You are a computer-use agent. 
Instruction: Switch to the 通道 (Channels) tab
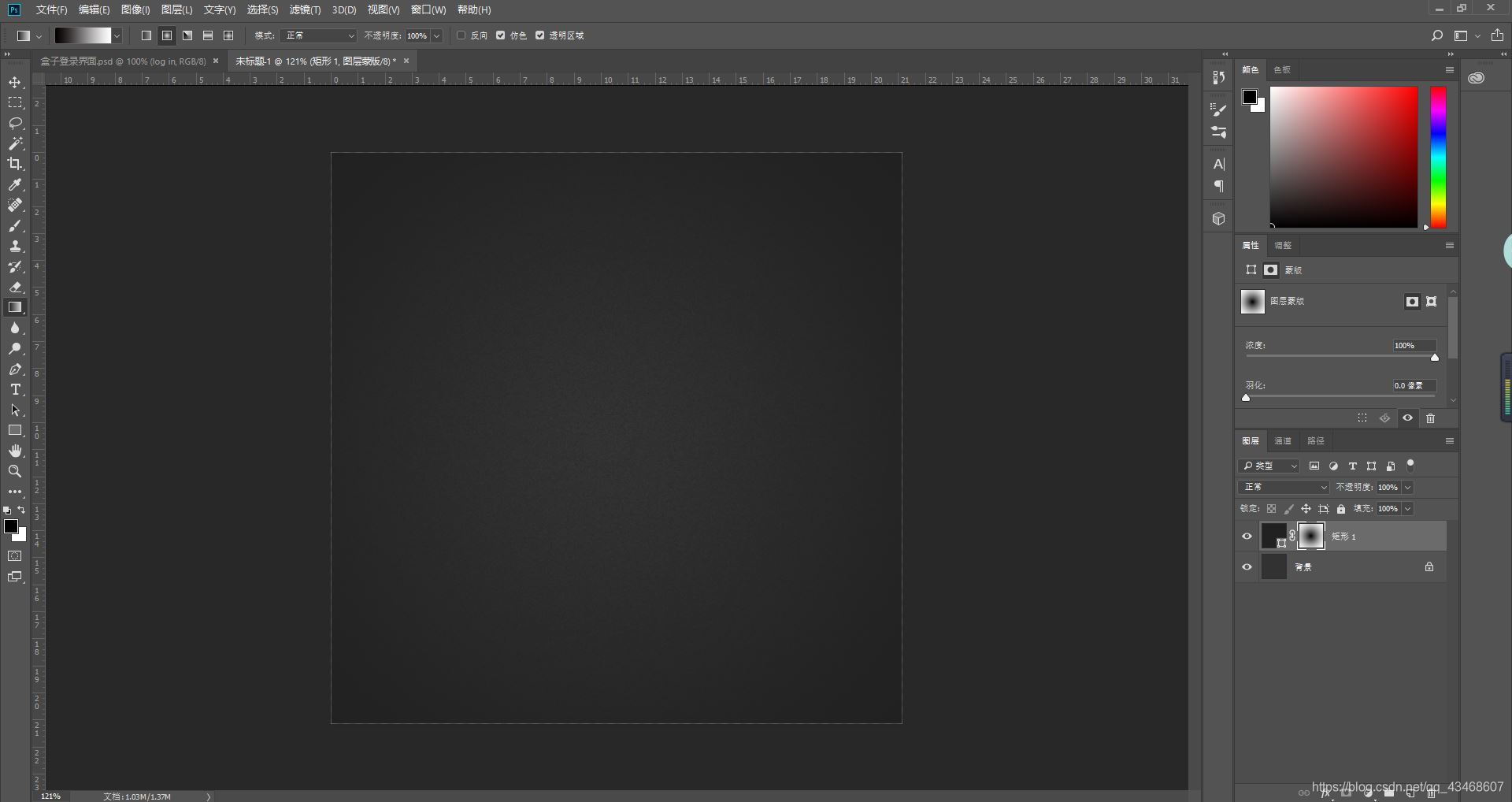tap(1283, 441)
